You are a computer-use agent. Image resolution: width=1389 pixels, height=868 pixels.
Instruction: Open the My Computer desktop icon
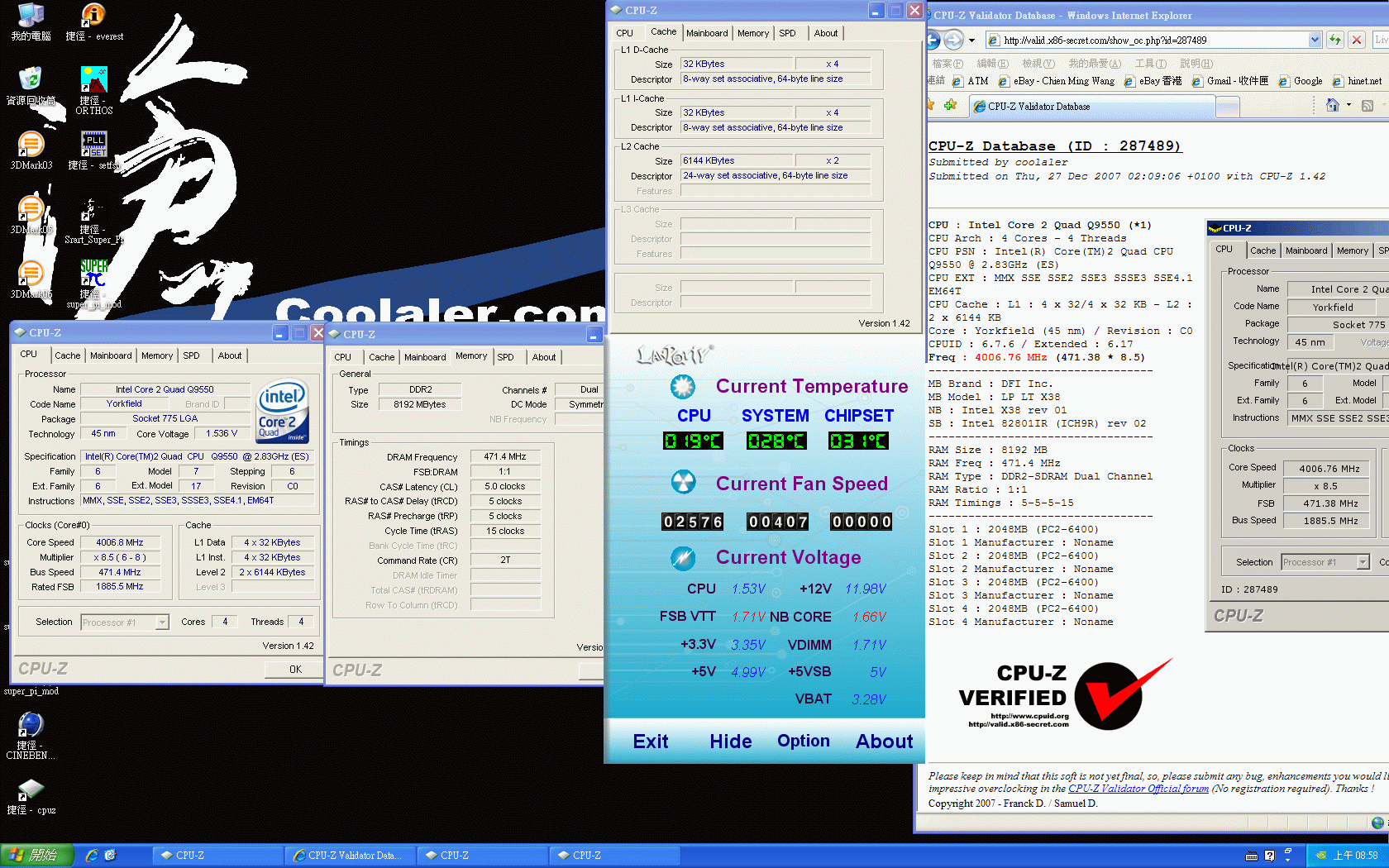31,14
